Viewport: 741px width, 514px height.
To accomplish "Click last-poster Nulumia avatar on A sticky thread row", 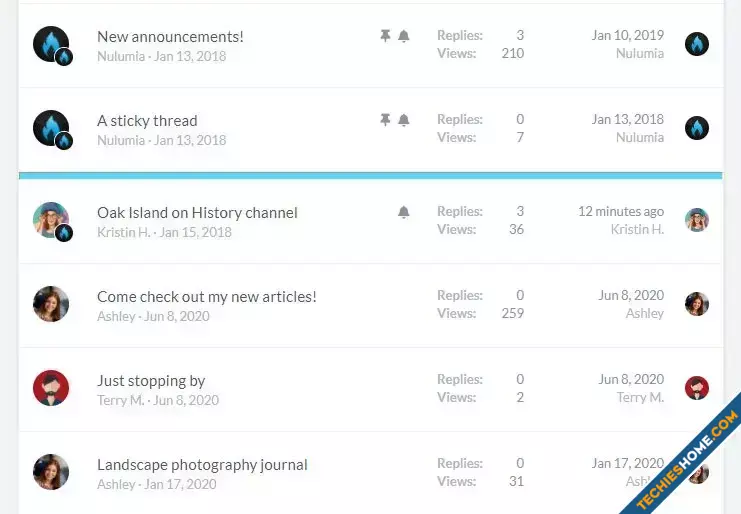I will click(x=697, y=128).
